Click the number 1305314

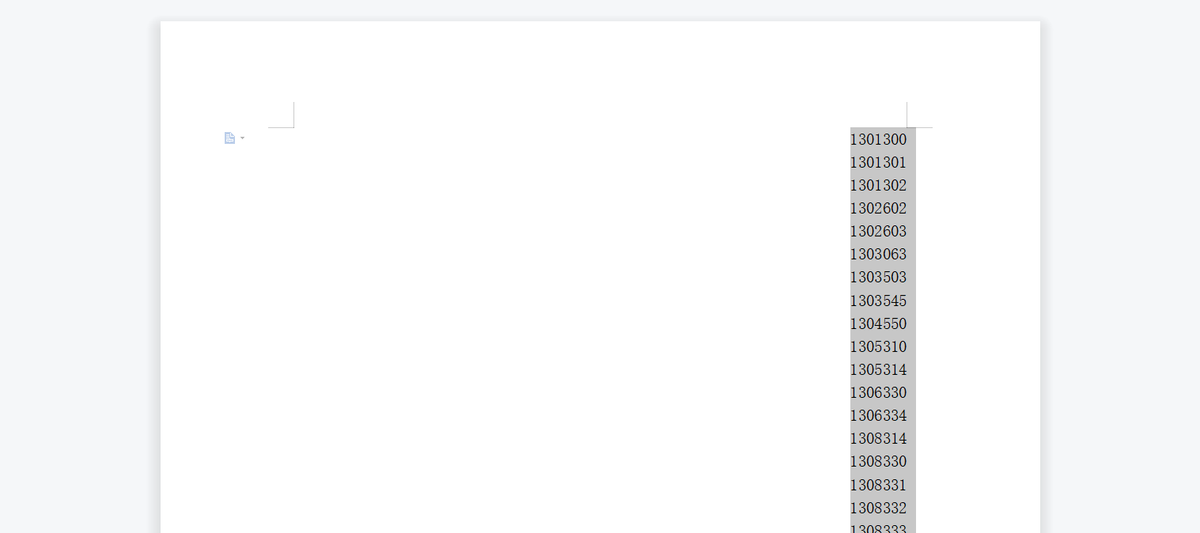tap(878, 370)
